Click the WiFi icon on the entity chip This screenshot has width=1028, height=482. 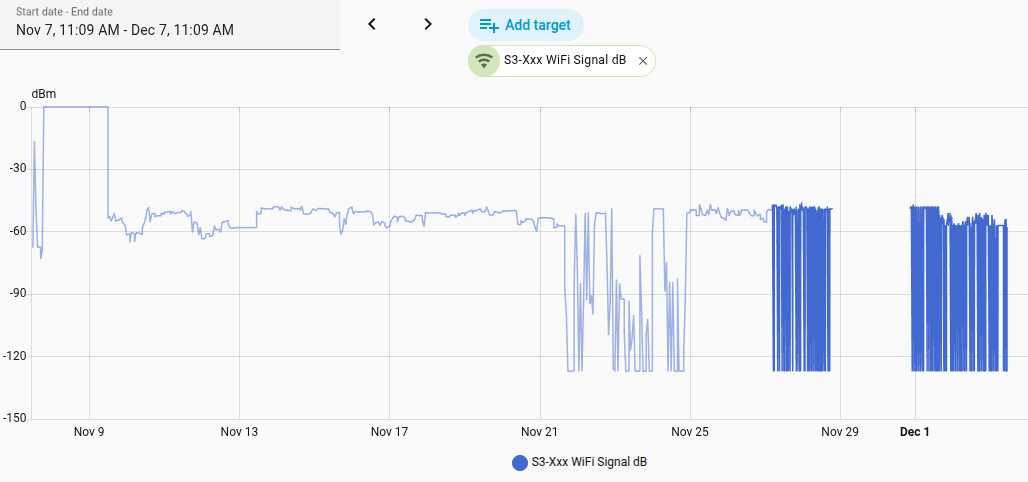(x=484, y=61)
